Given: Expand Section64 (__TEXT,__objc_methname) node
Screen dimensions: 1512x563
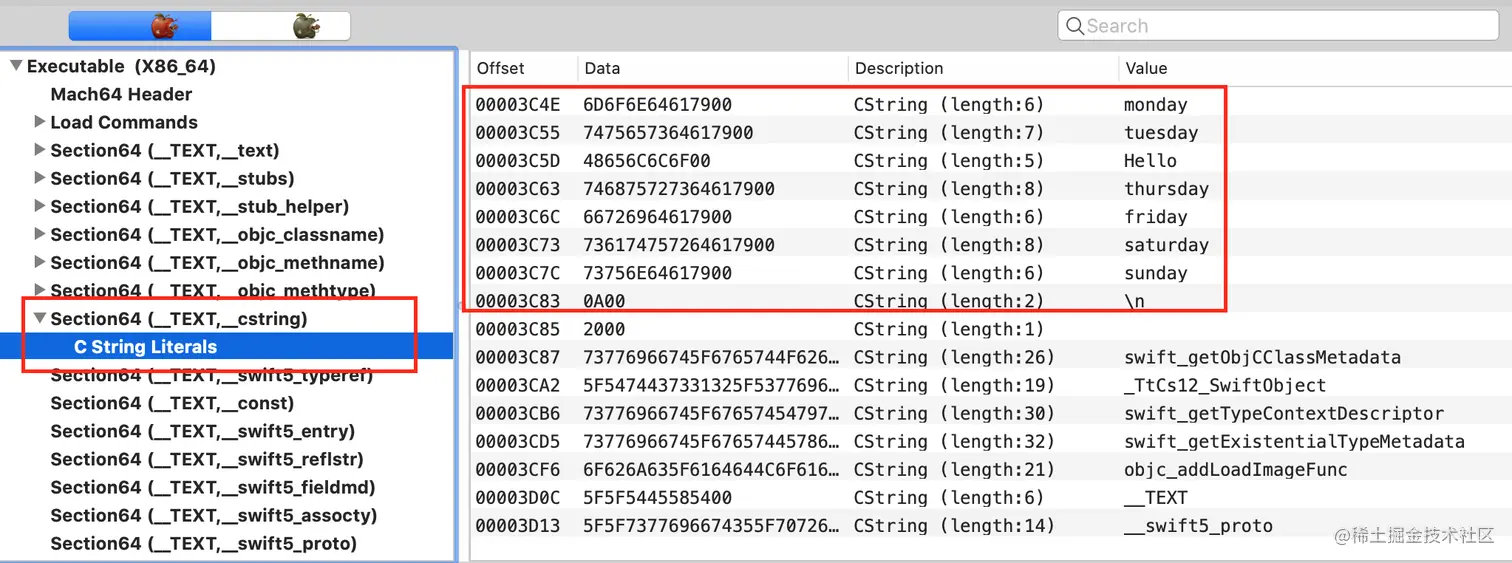Looking at the screenshot, I should click(x=40, y=262).
